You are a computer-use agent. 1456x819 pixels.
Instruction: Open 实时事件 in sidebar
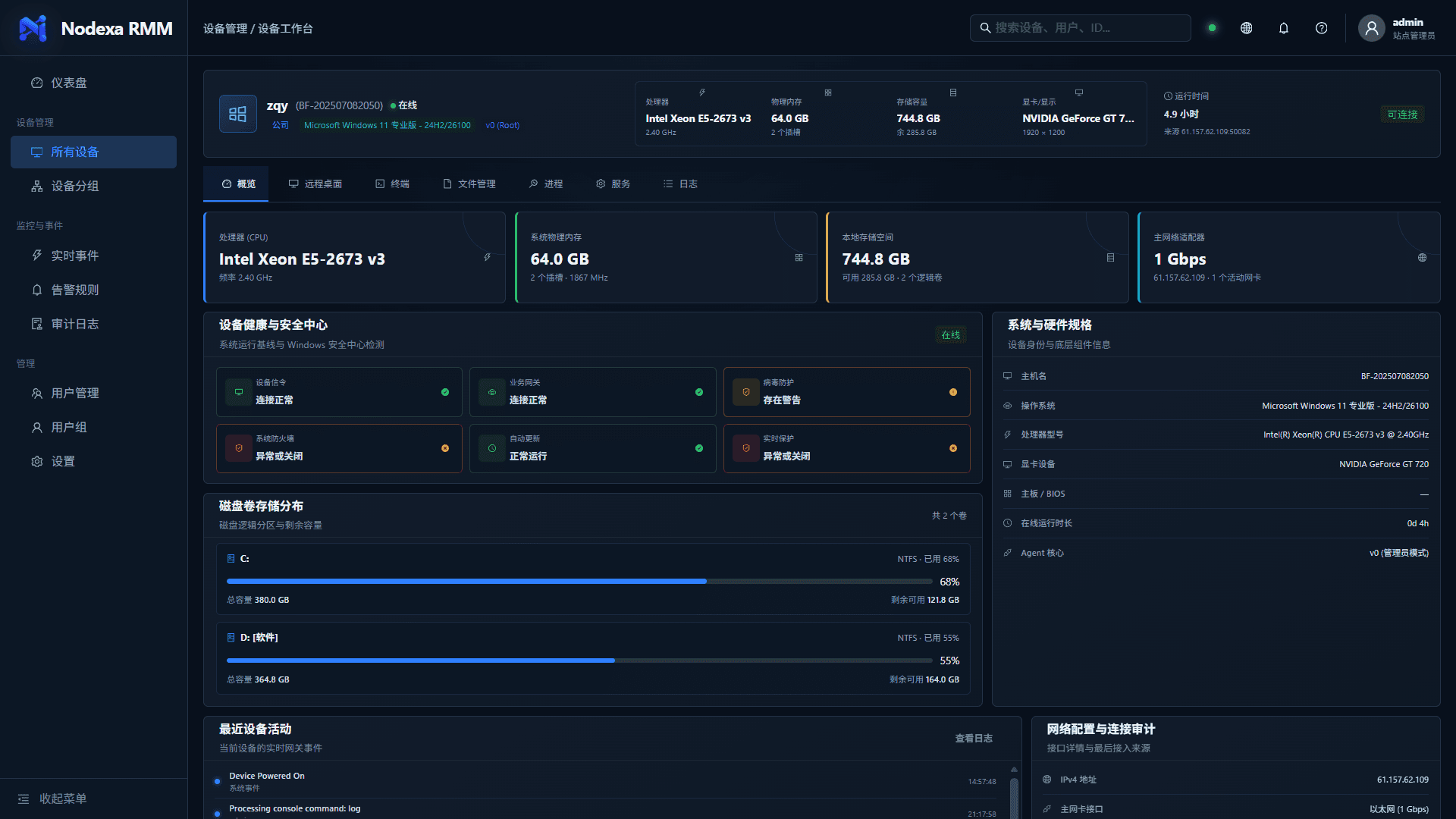[x=93, y=256]
